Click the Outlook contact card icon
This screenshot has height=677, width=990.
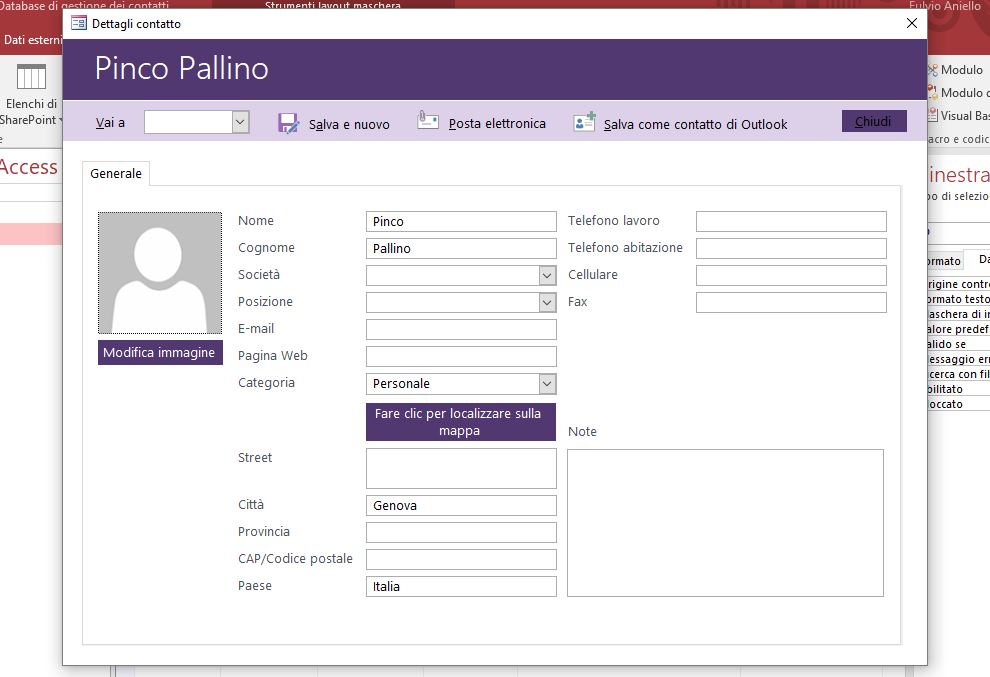(584, 121)
